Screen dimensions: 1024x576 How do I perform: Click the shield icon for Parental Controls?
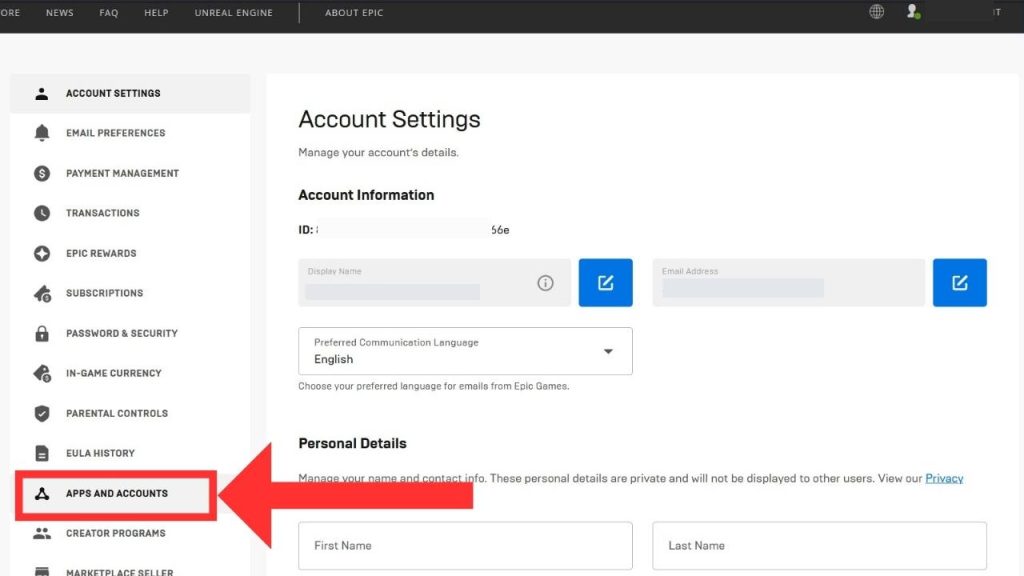pyautogui.click(x=42, y=413)
